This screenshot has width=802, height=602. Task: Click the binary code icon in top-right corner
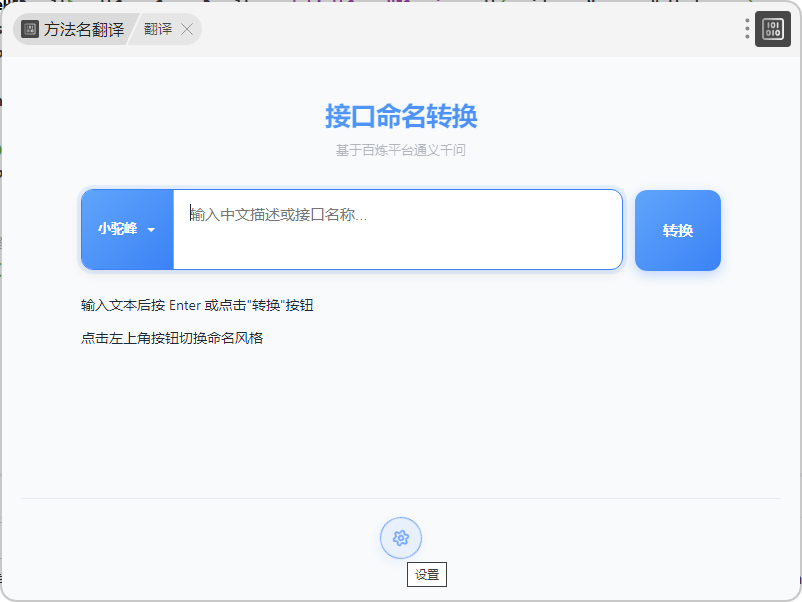pos(772,29)
